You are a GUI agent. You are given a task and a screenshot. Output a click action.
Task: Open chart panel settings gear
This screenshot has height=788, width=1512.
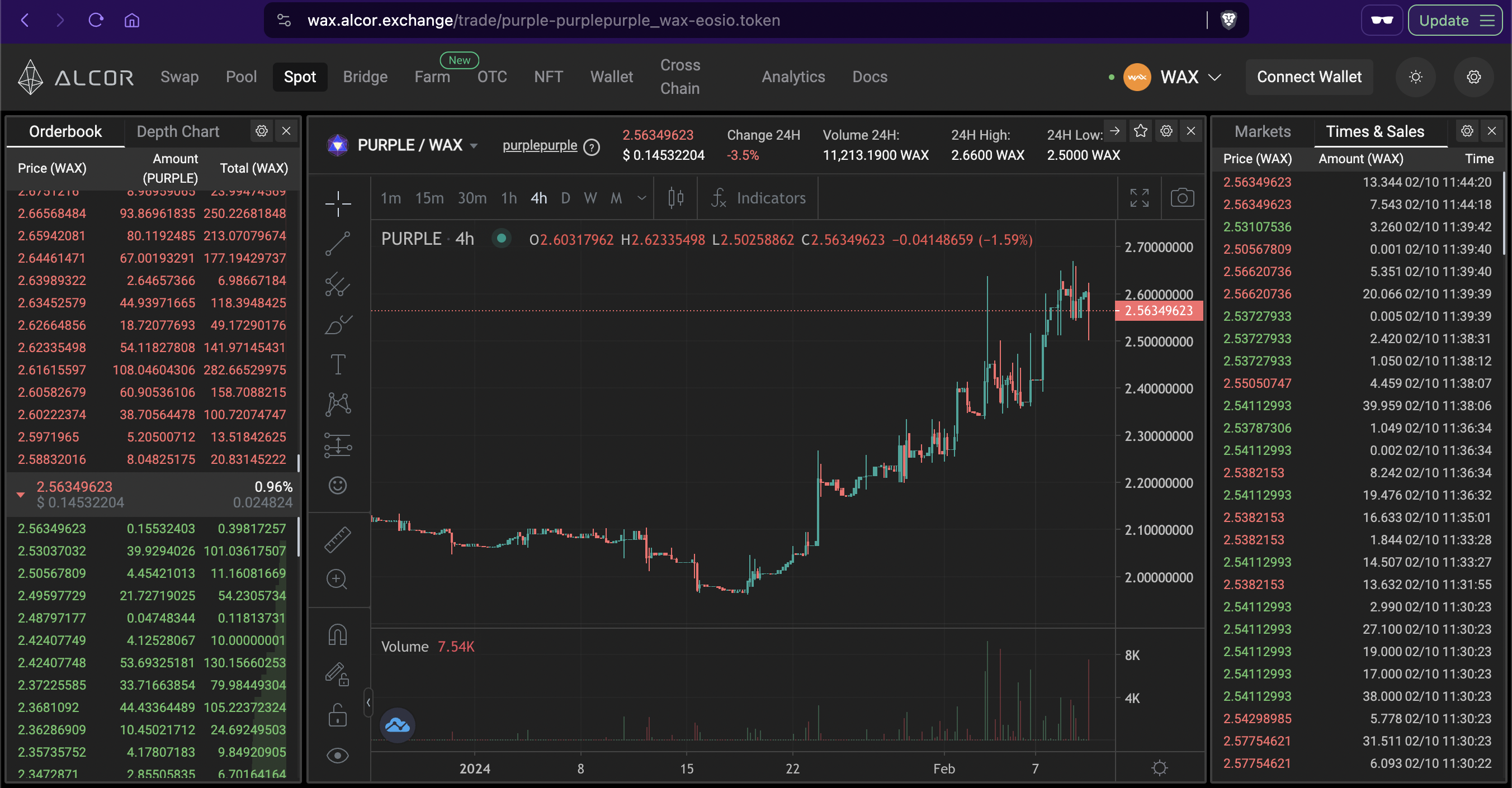pos(1166,131)
